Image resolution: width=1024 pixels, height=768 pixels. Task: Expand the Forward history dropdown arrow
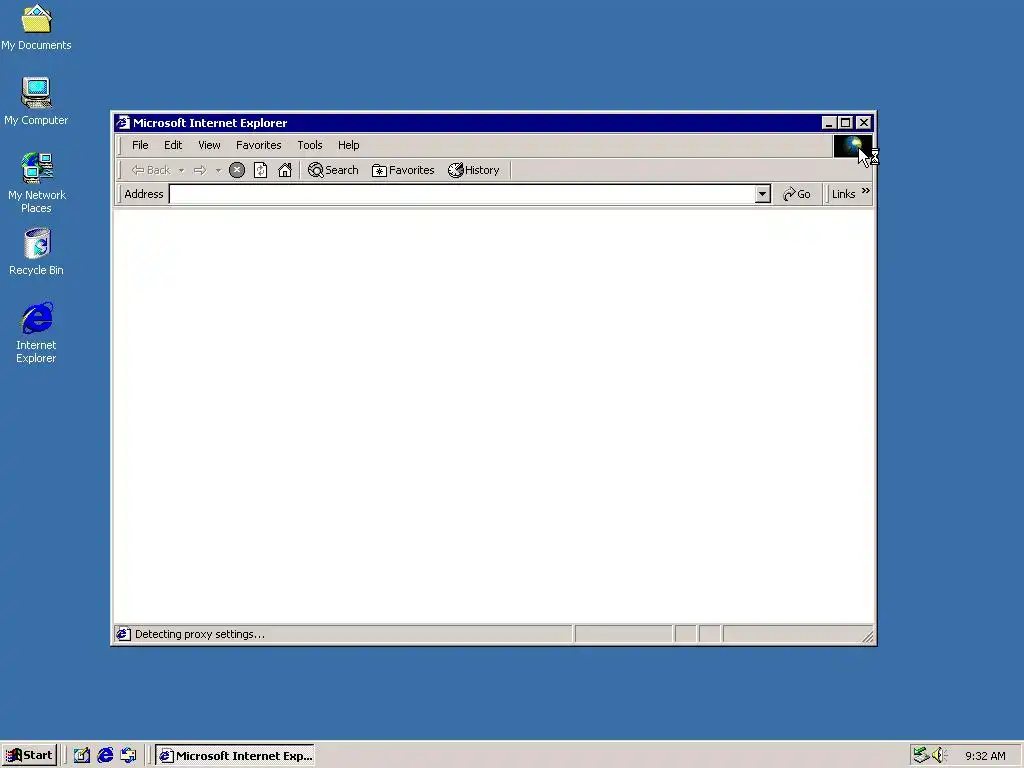click(218, 170)
